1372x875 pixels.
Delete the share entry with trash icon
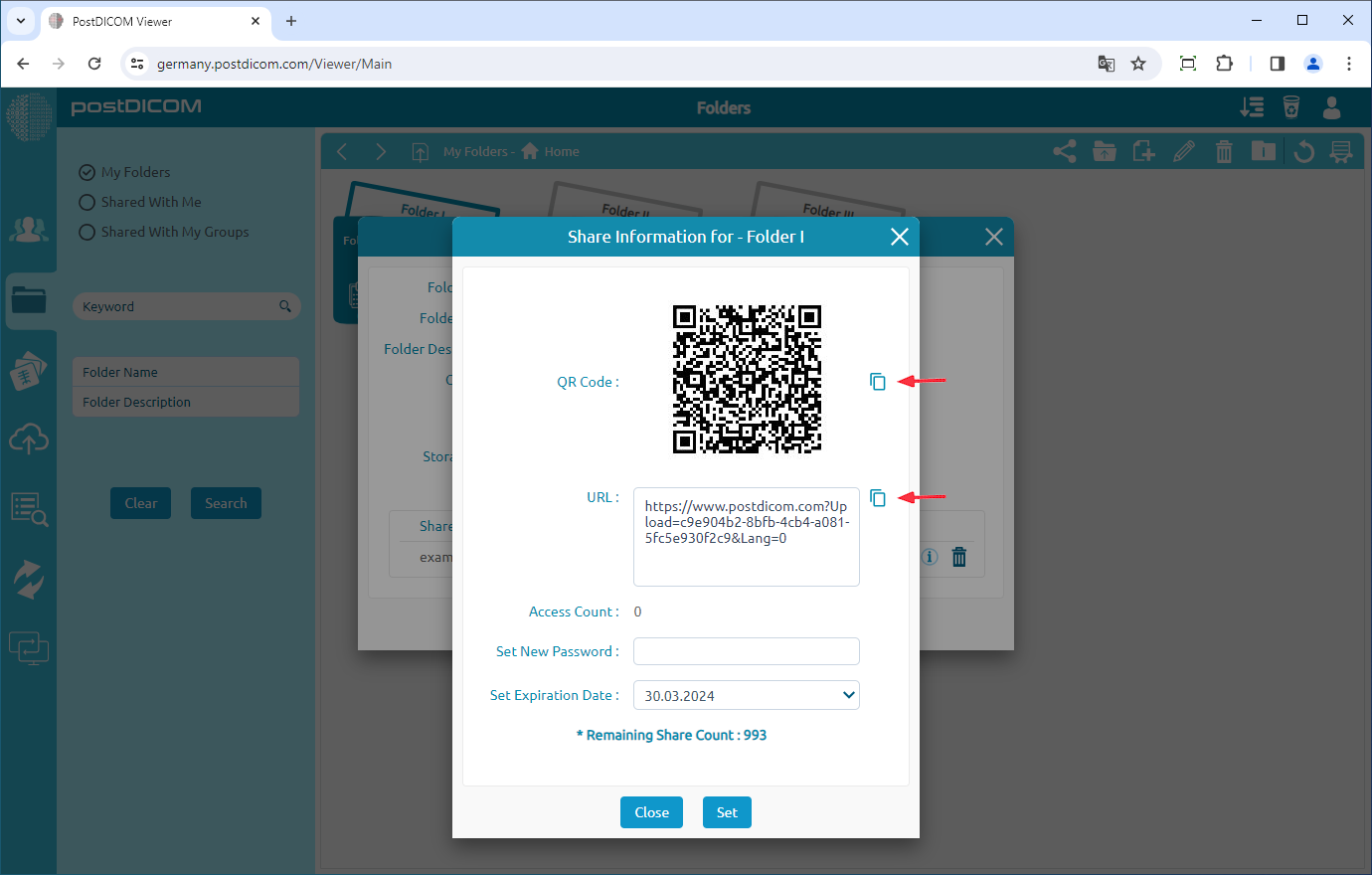[x=958, y=557]
